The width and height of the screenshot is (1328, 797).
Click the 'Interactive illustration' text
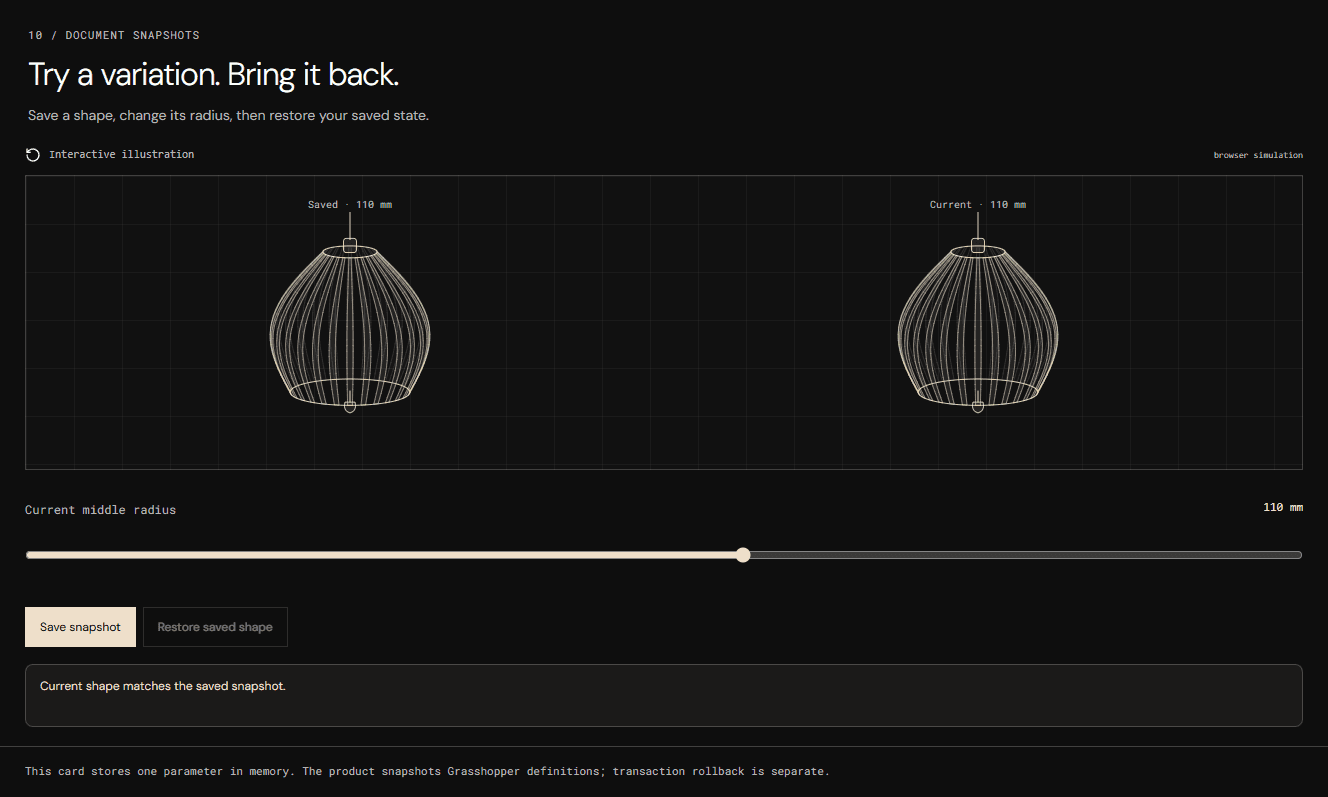pos(122,155)
